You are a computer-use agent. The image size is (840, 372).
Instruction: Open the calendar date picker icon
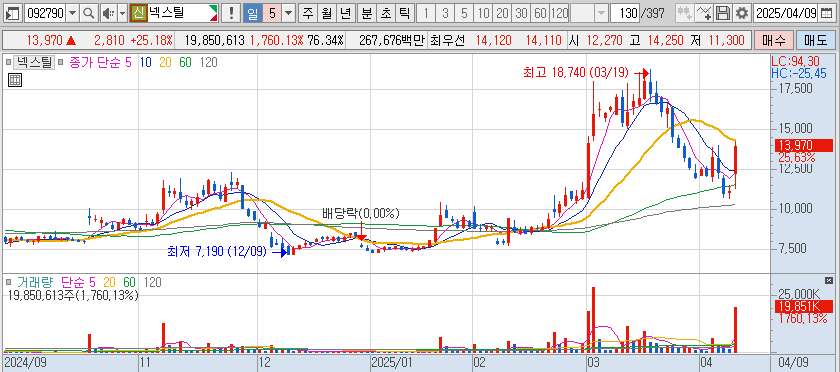click(x=827, y=13)
